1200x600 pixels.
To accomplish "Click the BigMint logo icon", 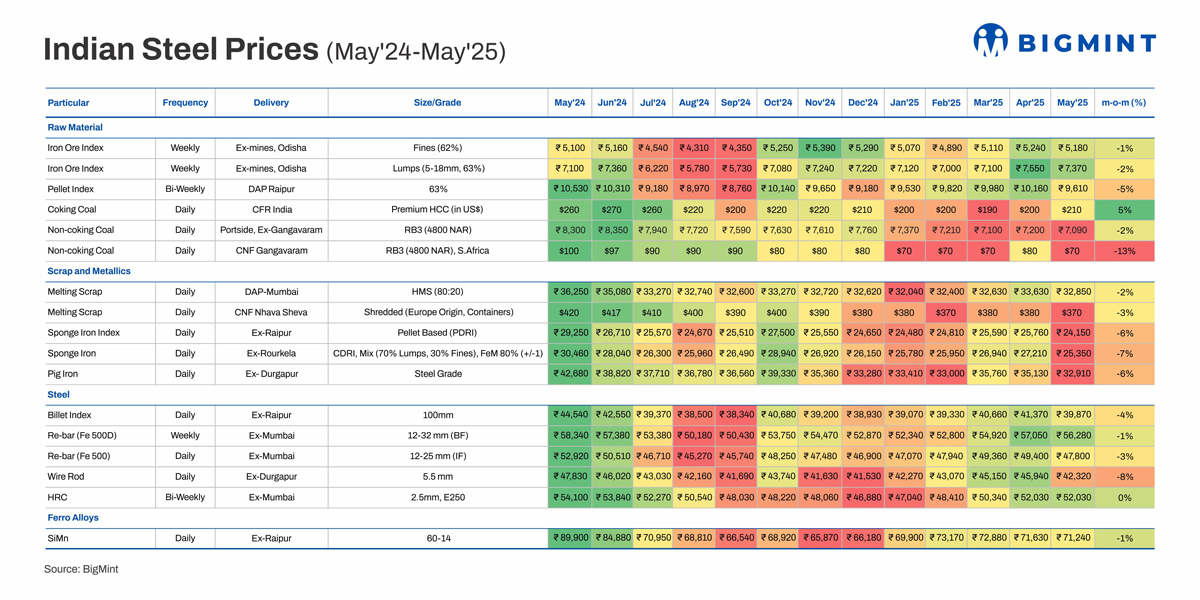I will pyautogui.click(x=990, y=40).
